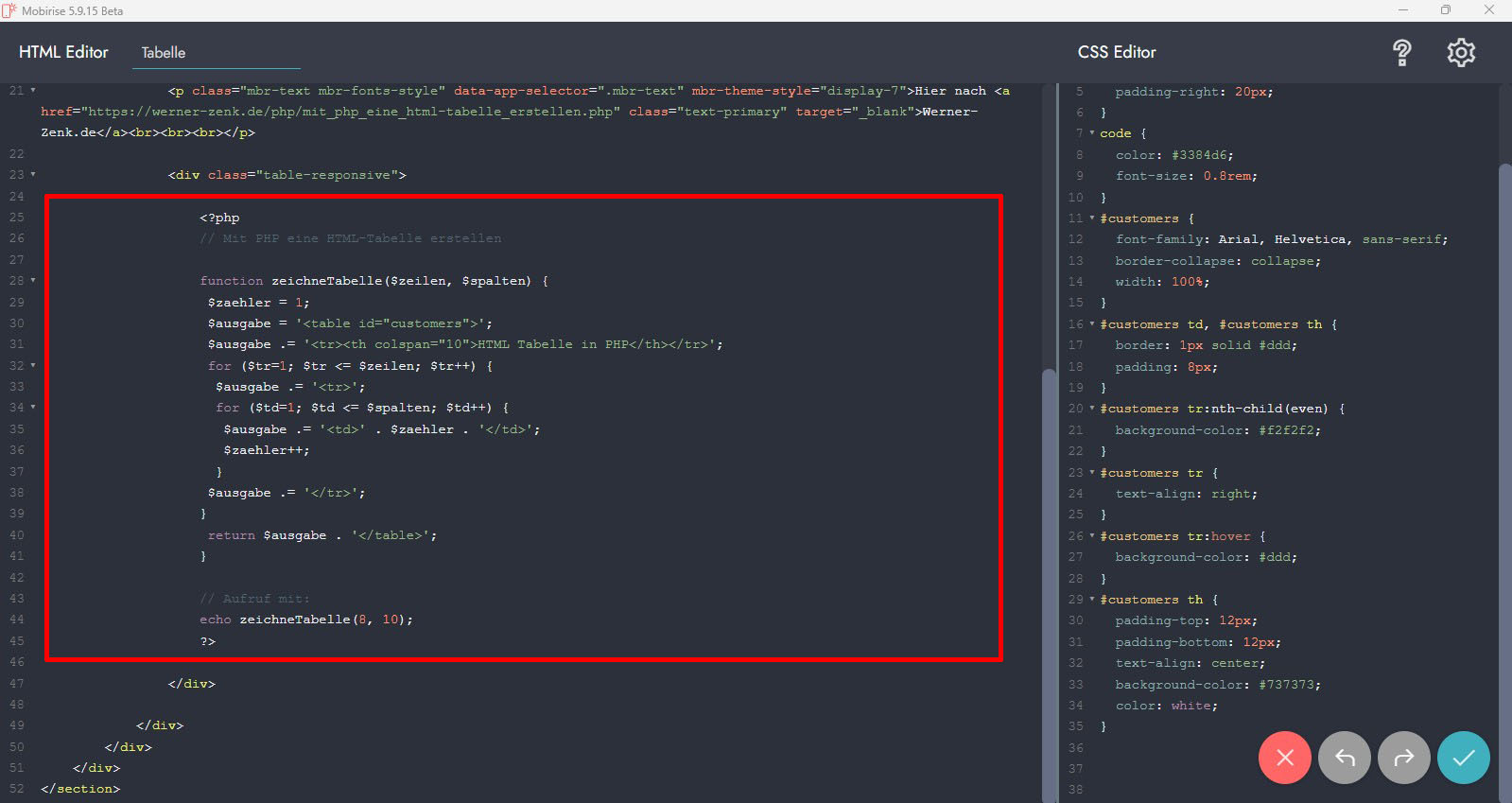1512x803 pixels.
Task: Click the $ausgabe .= '</tr>' line
Action: tap(287, 493)
